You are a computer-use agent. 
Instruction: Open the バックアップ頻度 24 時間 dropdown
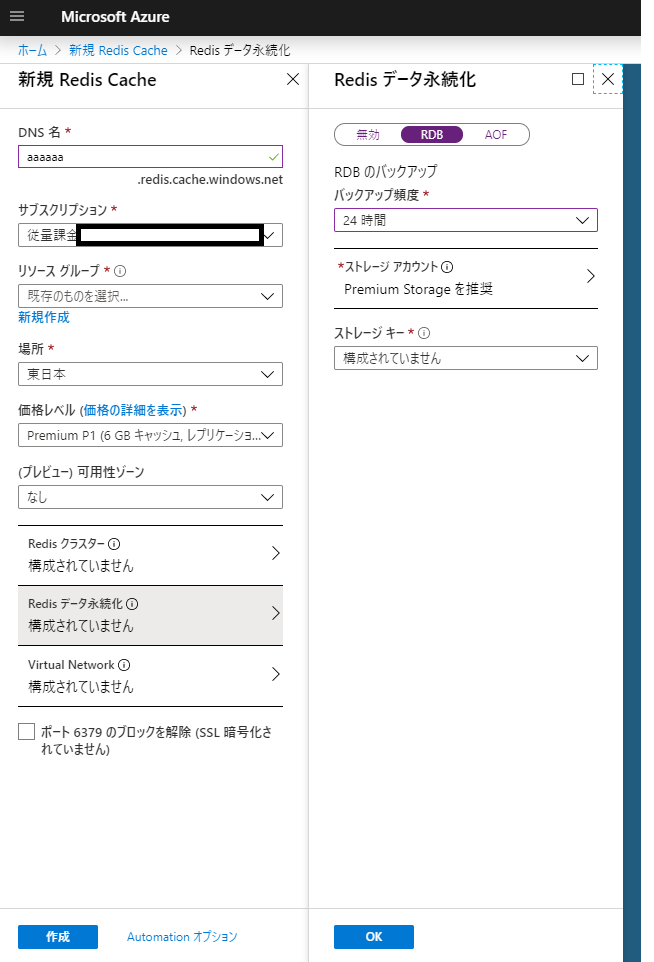pos(466,220)
